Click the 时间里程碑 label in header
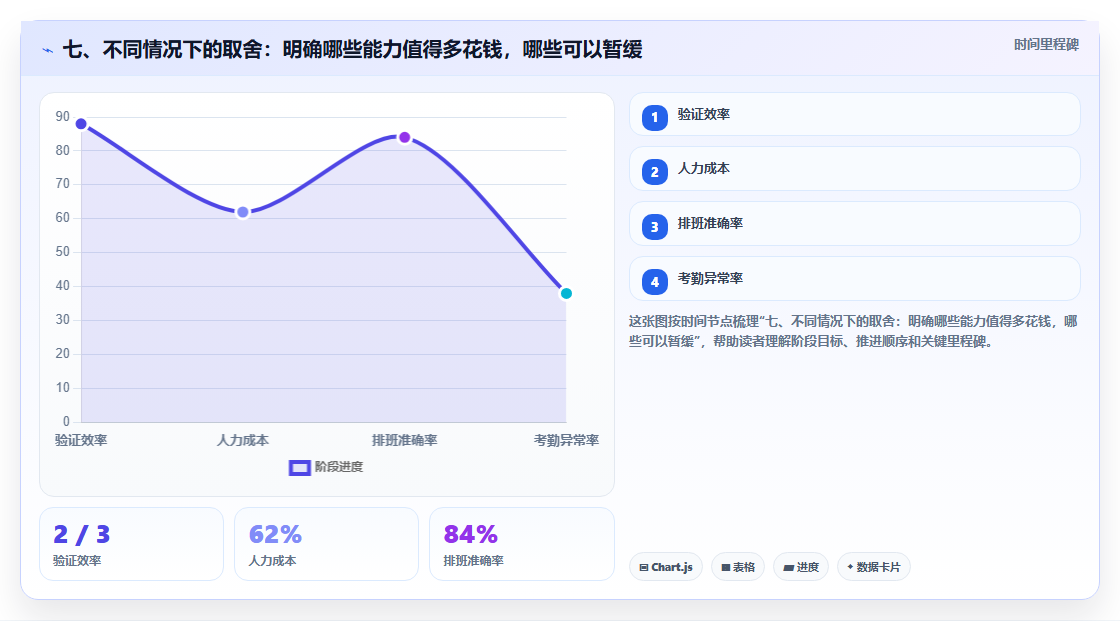Image resolution: width=1120 pixels, height=621 pixels. coord(1046,44)
